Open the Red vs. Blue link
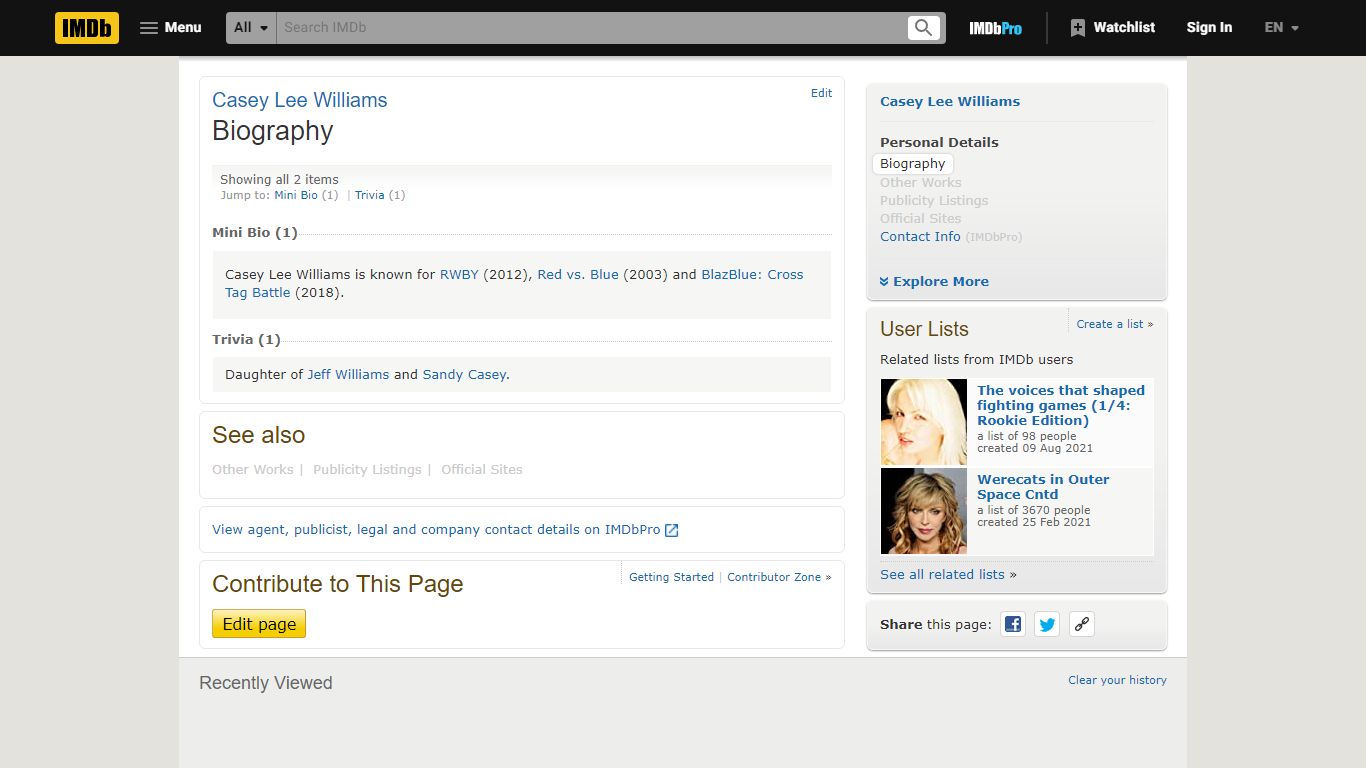1366x768 pixels. point(578,274)
